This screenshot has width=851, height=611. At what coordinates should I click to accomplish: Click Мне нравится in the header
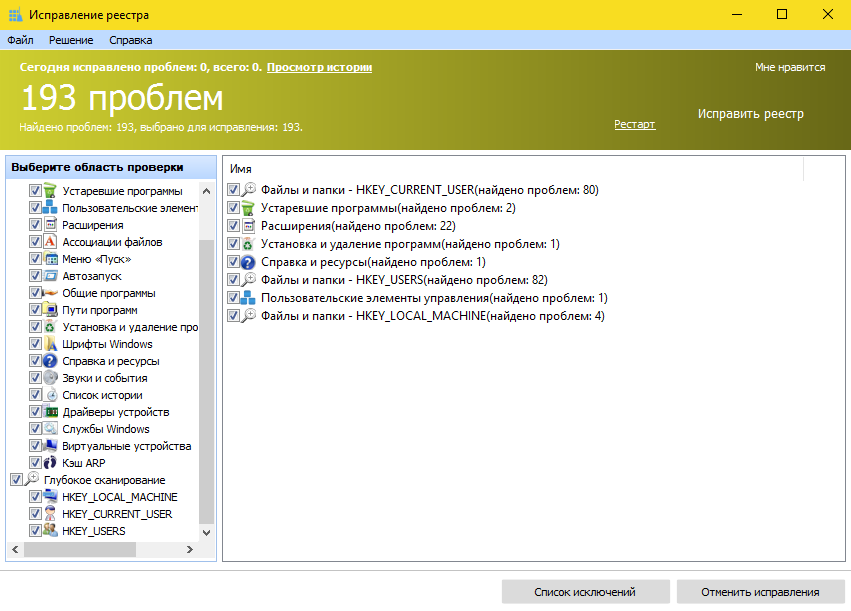(790, 67)
